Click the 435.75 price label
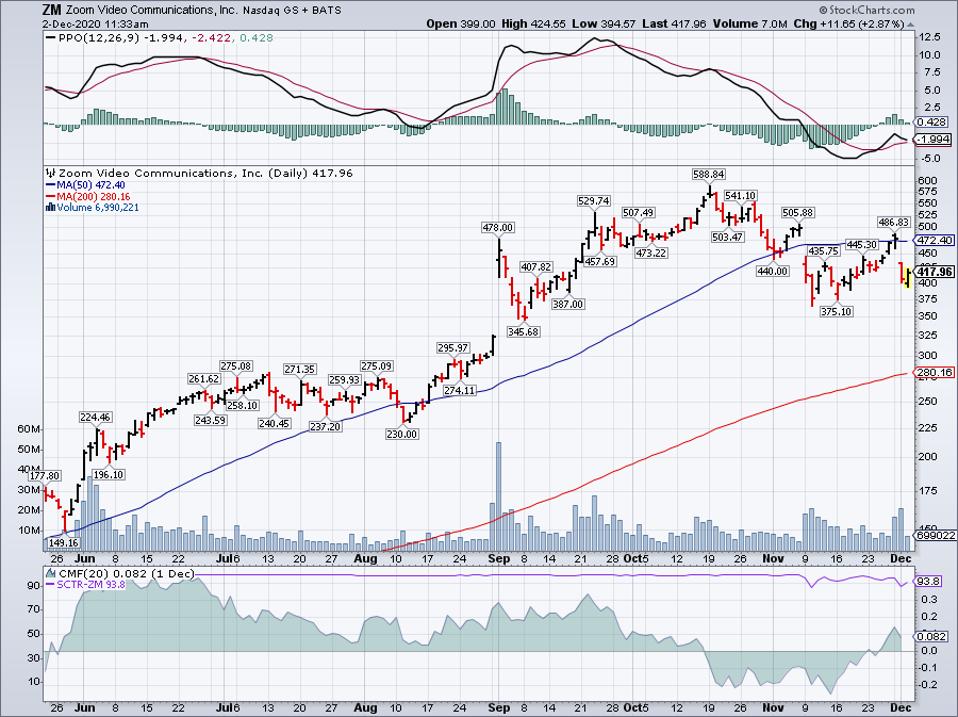The image size is (958, 717). (824, 251)
